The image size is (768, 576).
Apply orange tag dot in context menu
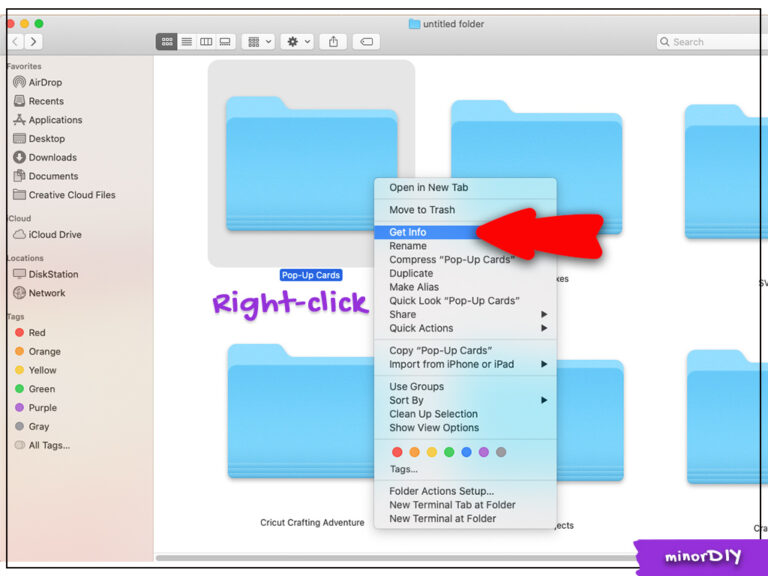[x=414, y=452]
